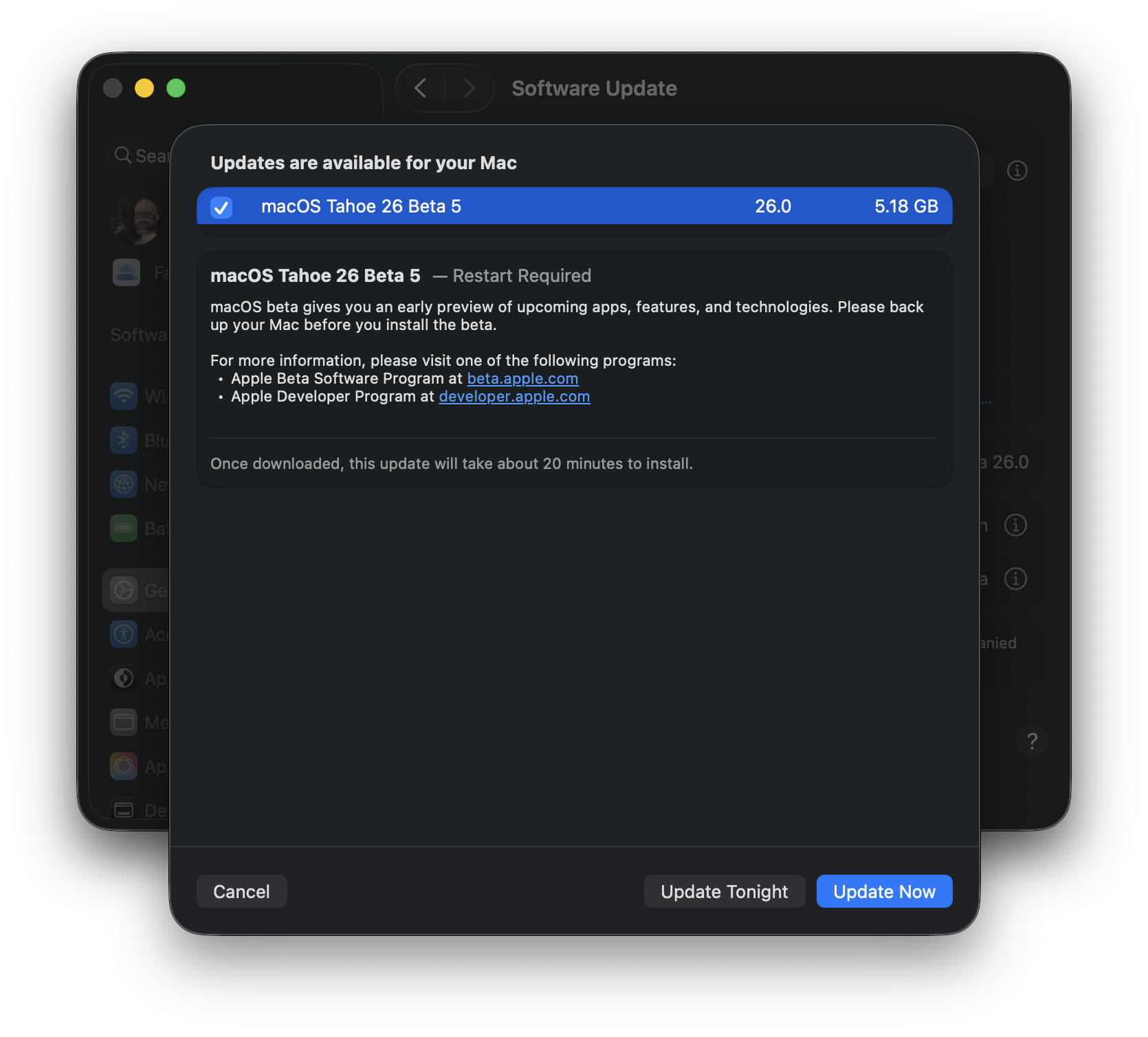1148x1037 pixels.
Task: Select the General gear icon
Action: (x=124, y=590)
